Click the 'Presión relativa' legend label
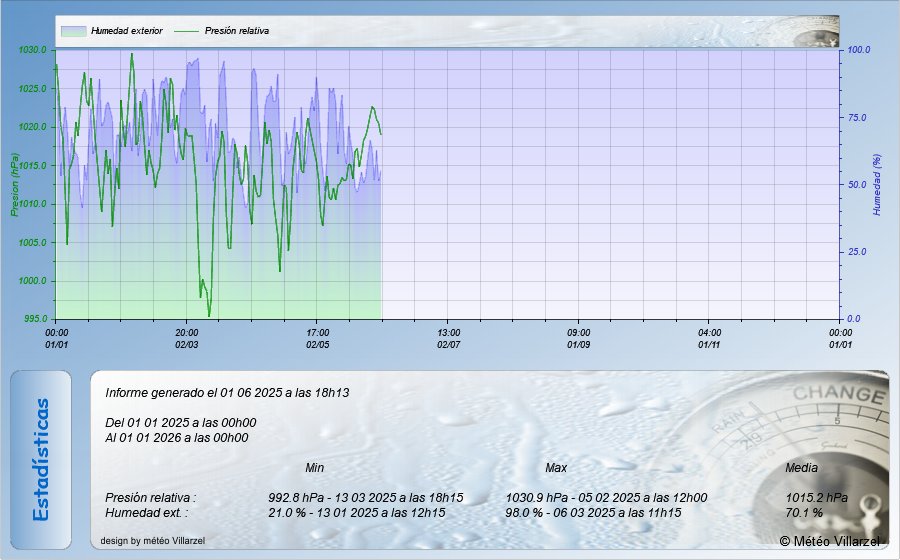Image resolution: width=900 pixels, height=560 pixels. (x=237, y=31)
